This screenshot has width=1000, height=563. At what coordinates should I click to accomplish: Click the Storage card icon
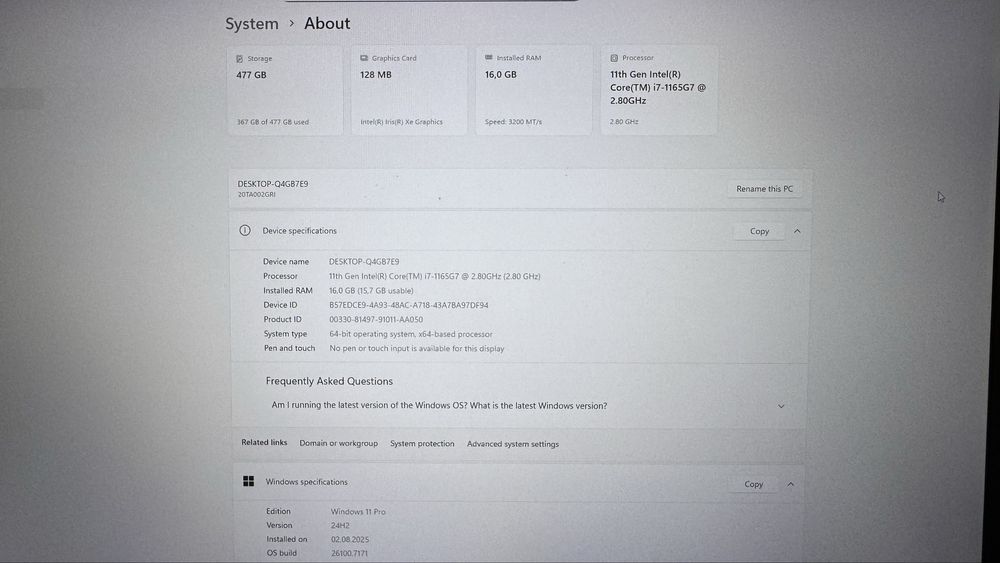[x=239, y=59]
